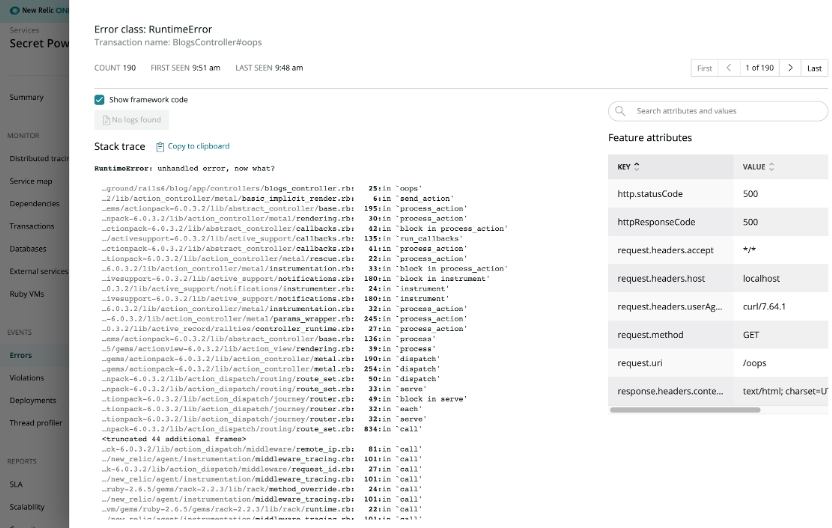Open Deployments in the sidebar
Viewport: 832px width, 528px height.
[32, 400]
